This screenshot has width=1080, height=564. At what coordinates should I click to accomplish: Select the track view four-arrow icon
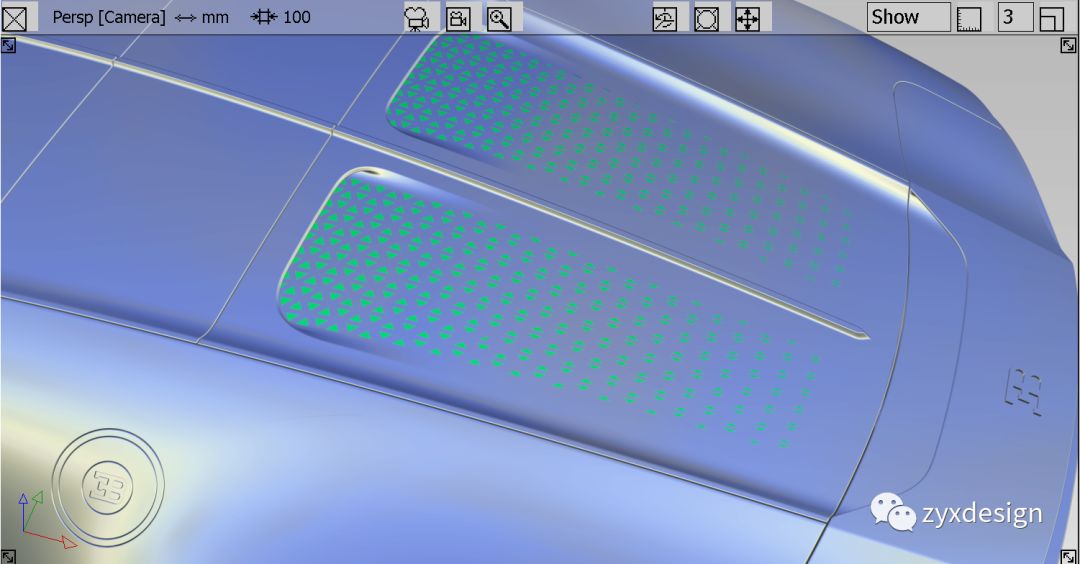tap(748, 19)
